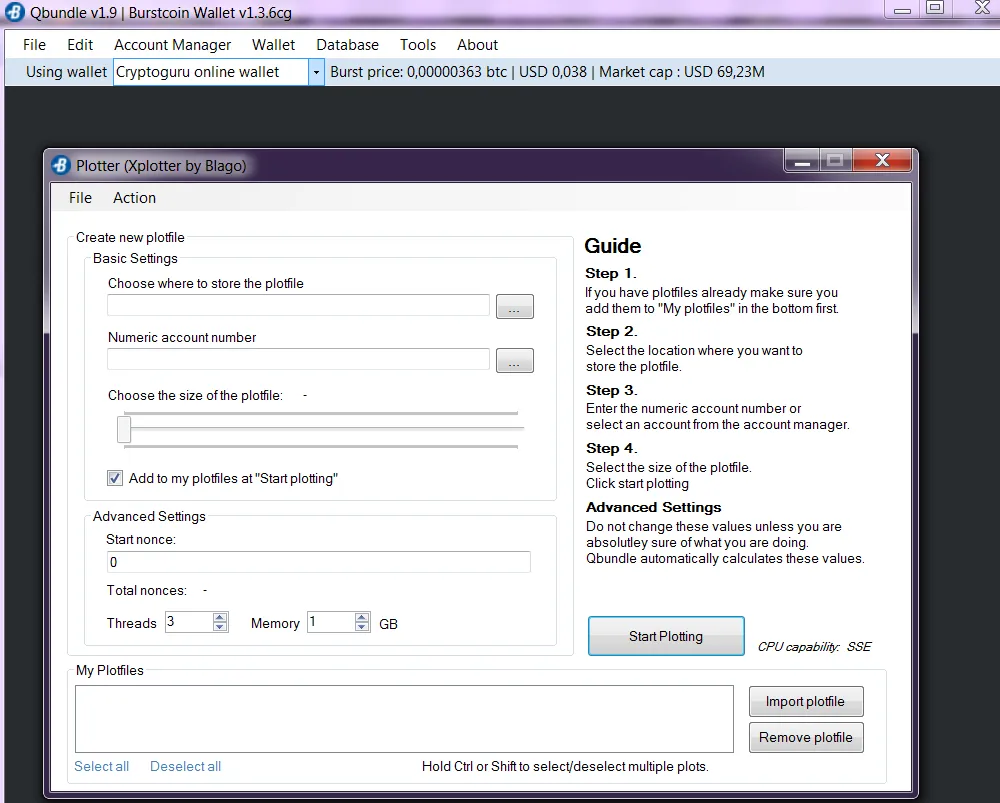Open the Account Manager menu

point(173,45)
